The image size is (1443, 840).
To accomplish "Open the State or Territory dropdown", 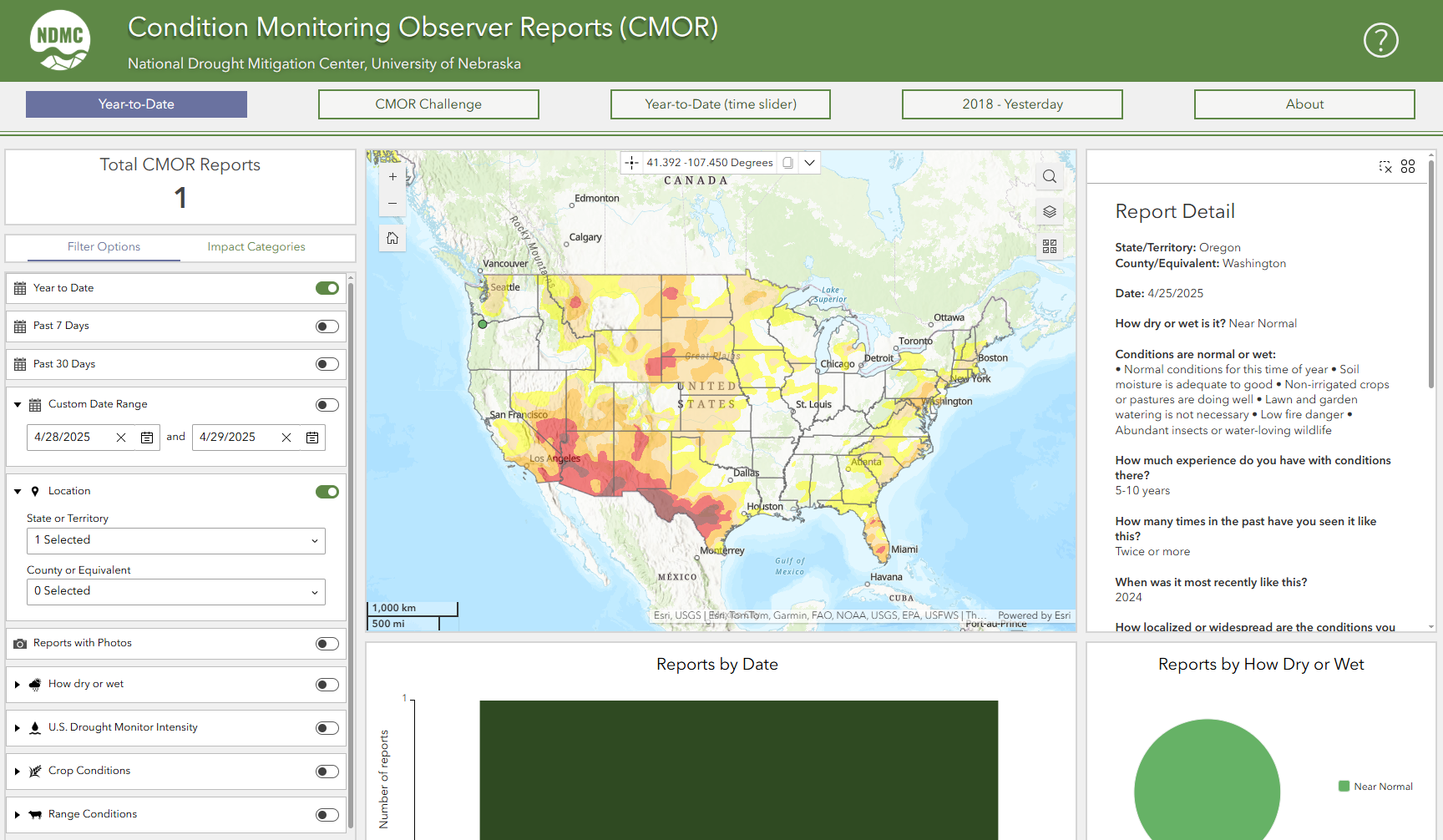I will click(176, 540).
